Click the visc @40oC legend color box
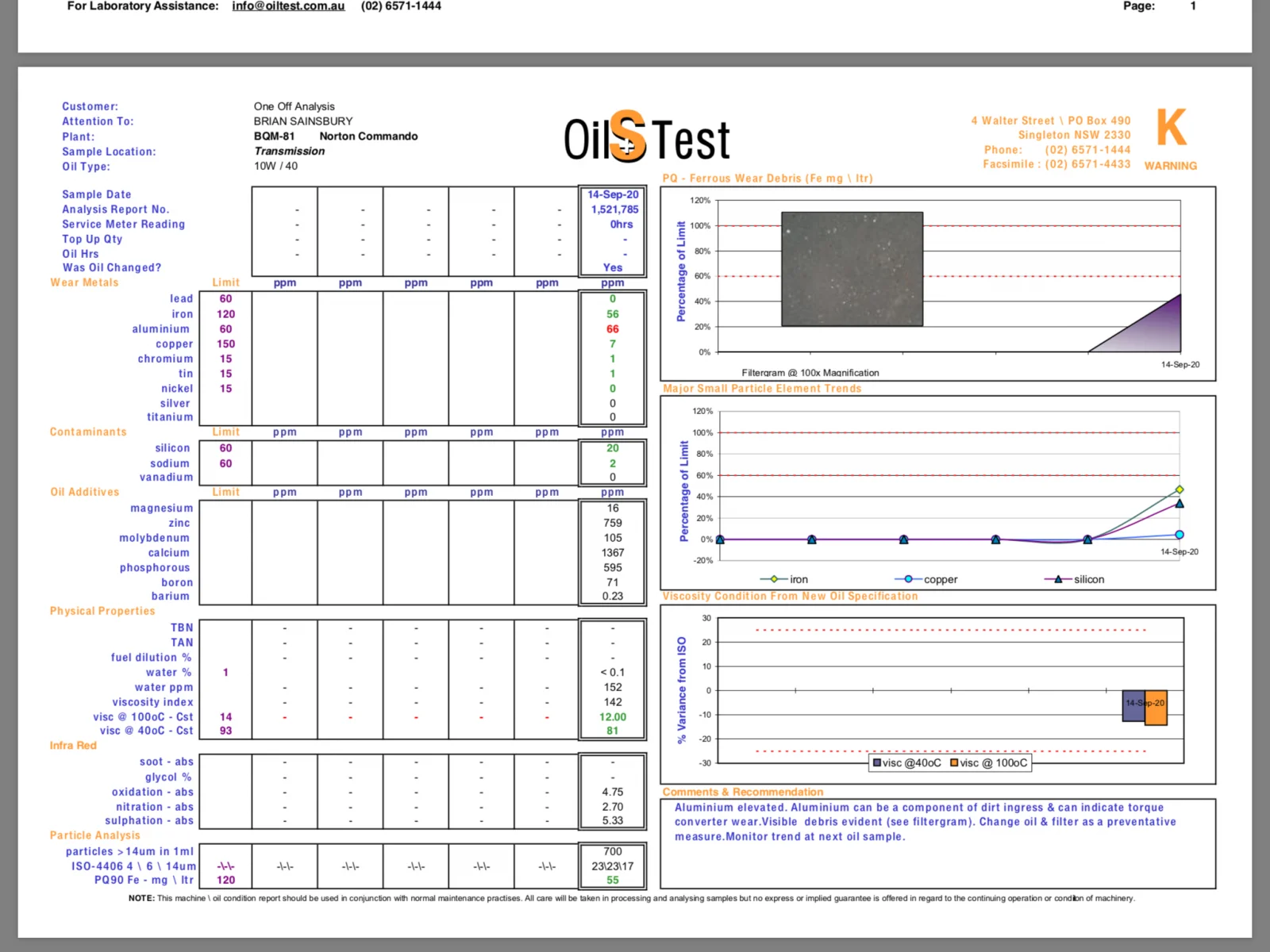1270x952 pixels. point(877,763)
